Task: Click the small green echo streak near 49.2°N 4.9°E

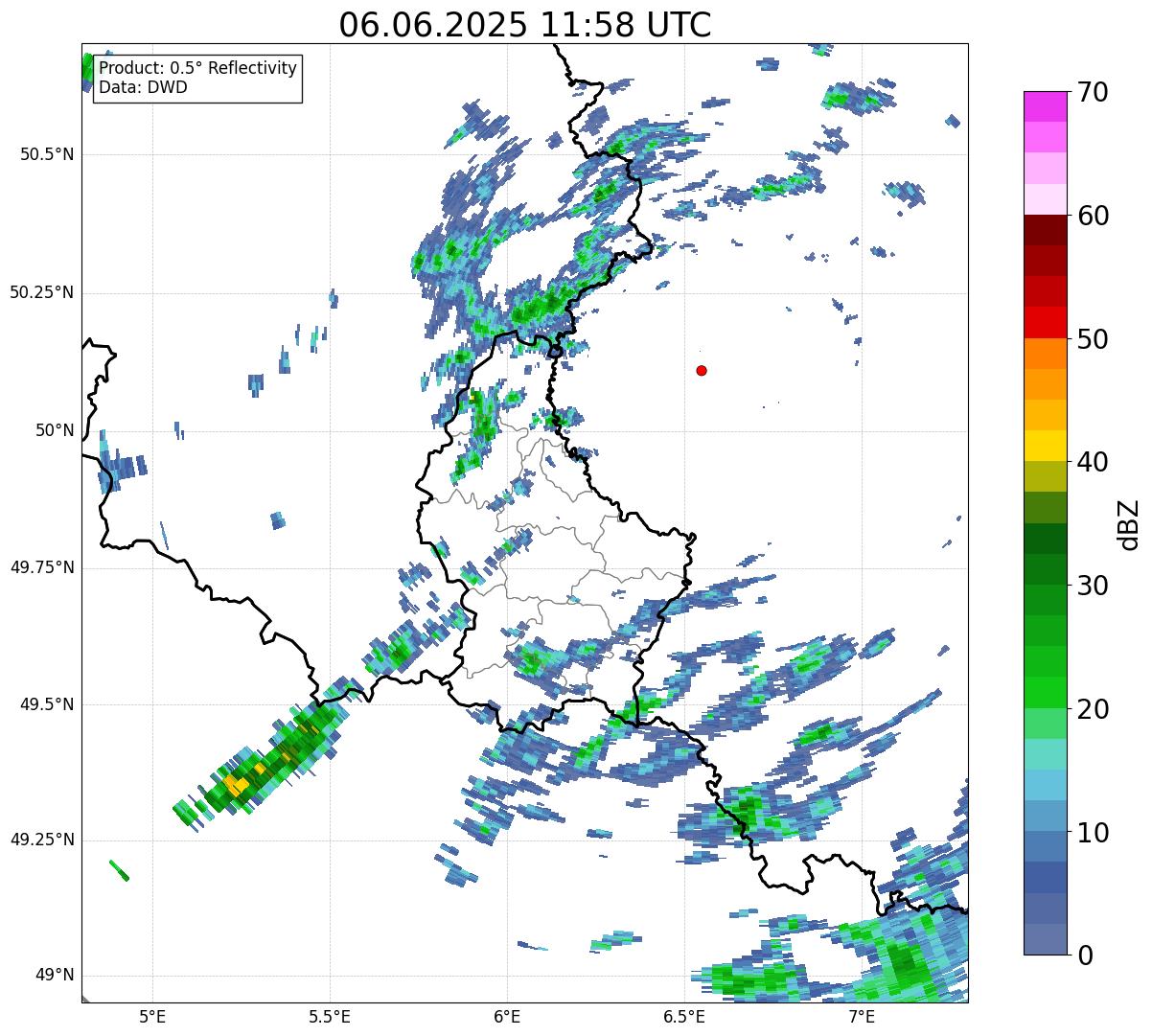Action: [119, 870]
